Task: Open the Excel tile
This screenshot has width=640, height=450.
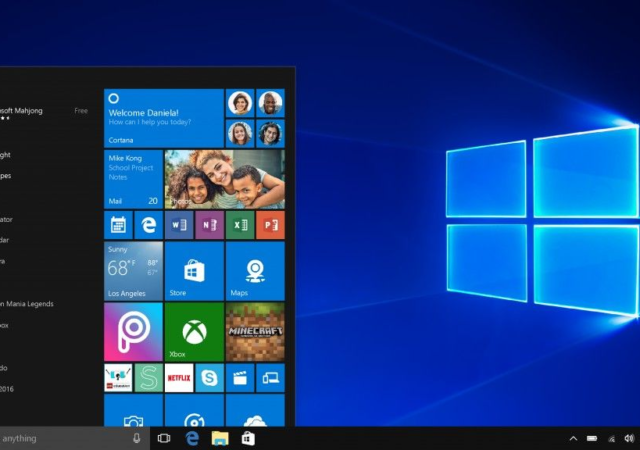Action: pos(240,225)
